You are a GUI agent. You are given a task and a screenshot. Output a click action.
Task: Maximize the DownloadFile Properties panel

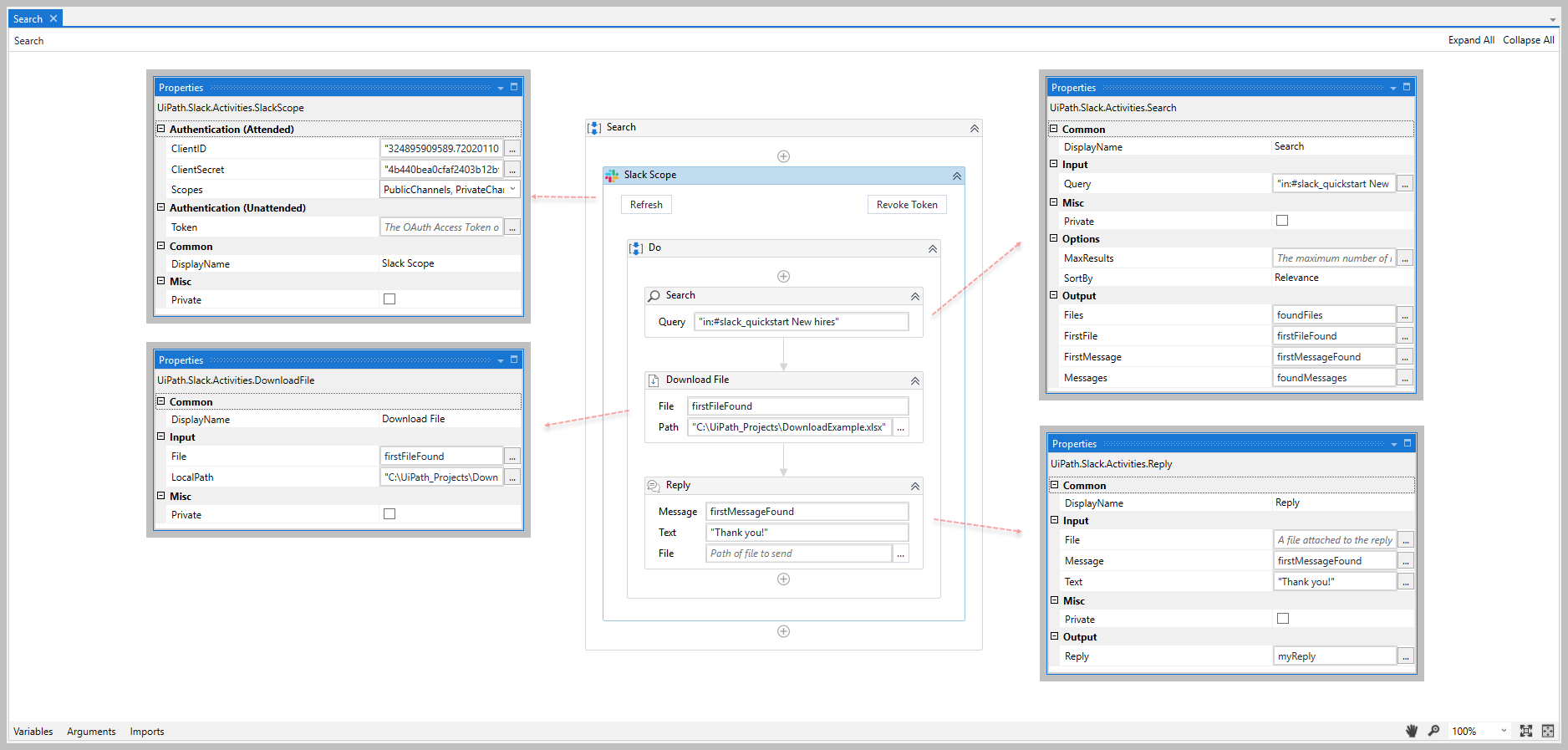click(514, 360)
